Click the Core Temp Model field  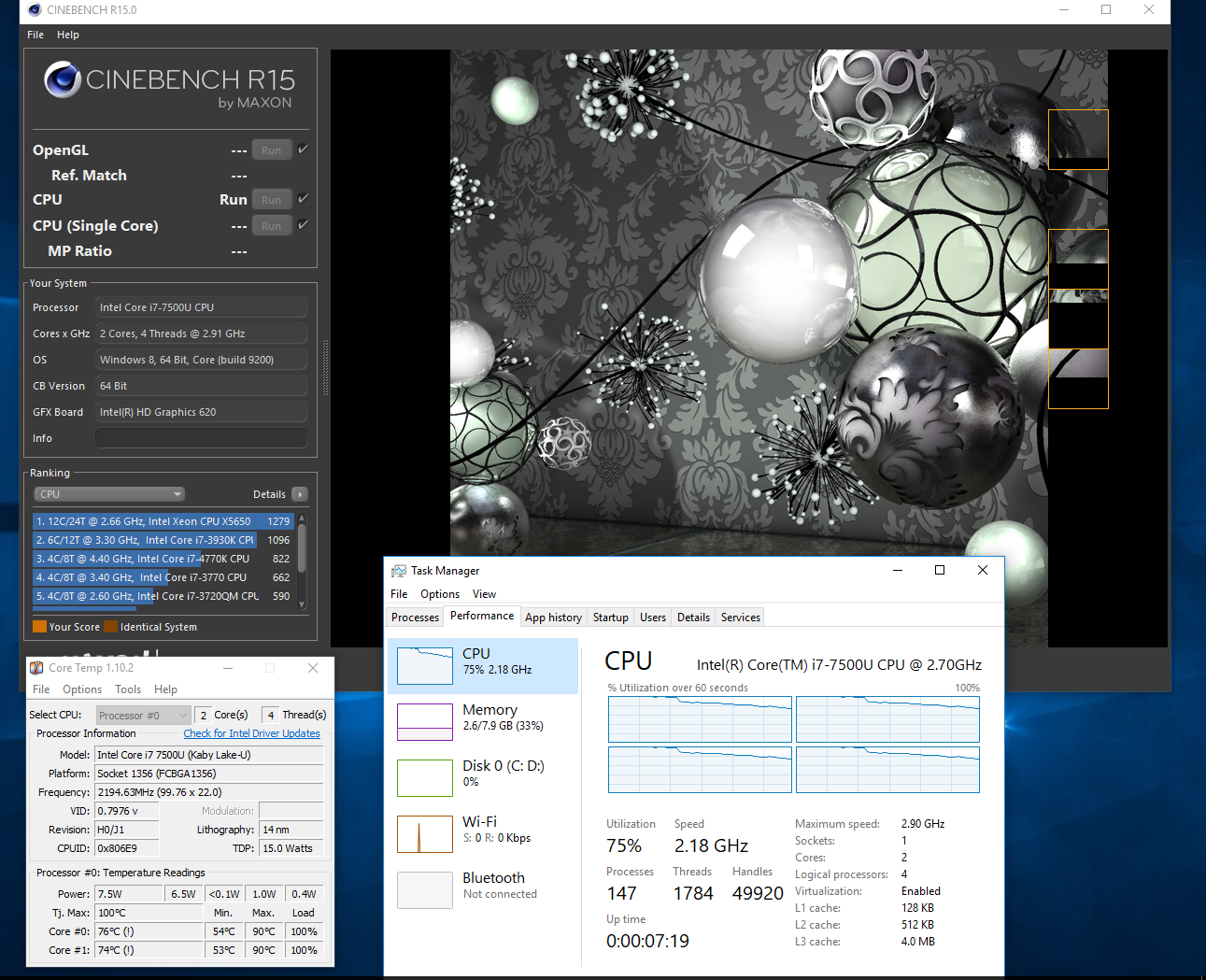pyautogui.click(x=209, y=755)
